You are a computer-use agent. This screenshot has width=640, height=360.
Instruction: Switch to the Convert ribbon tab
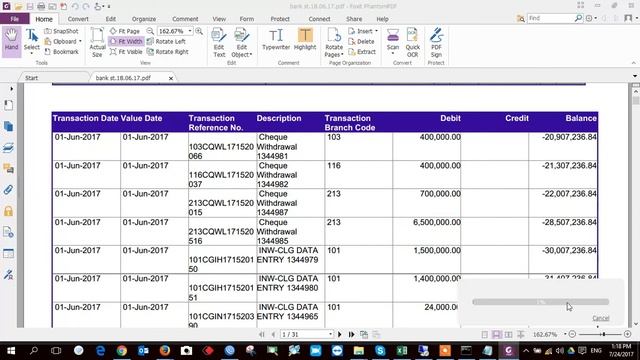point(78,19)
